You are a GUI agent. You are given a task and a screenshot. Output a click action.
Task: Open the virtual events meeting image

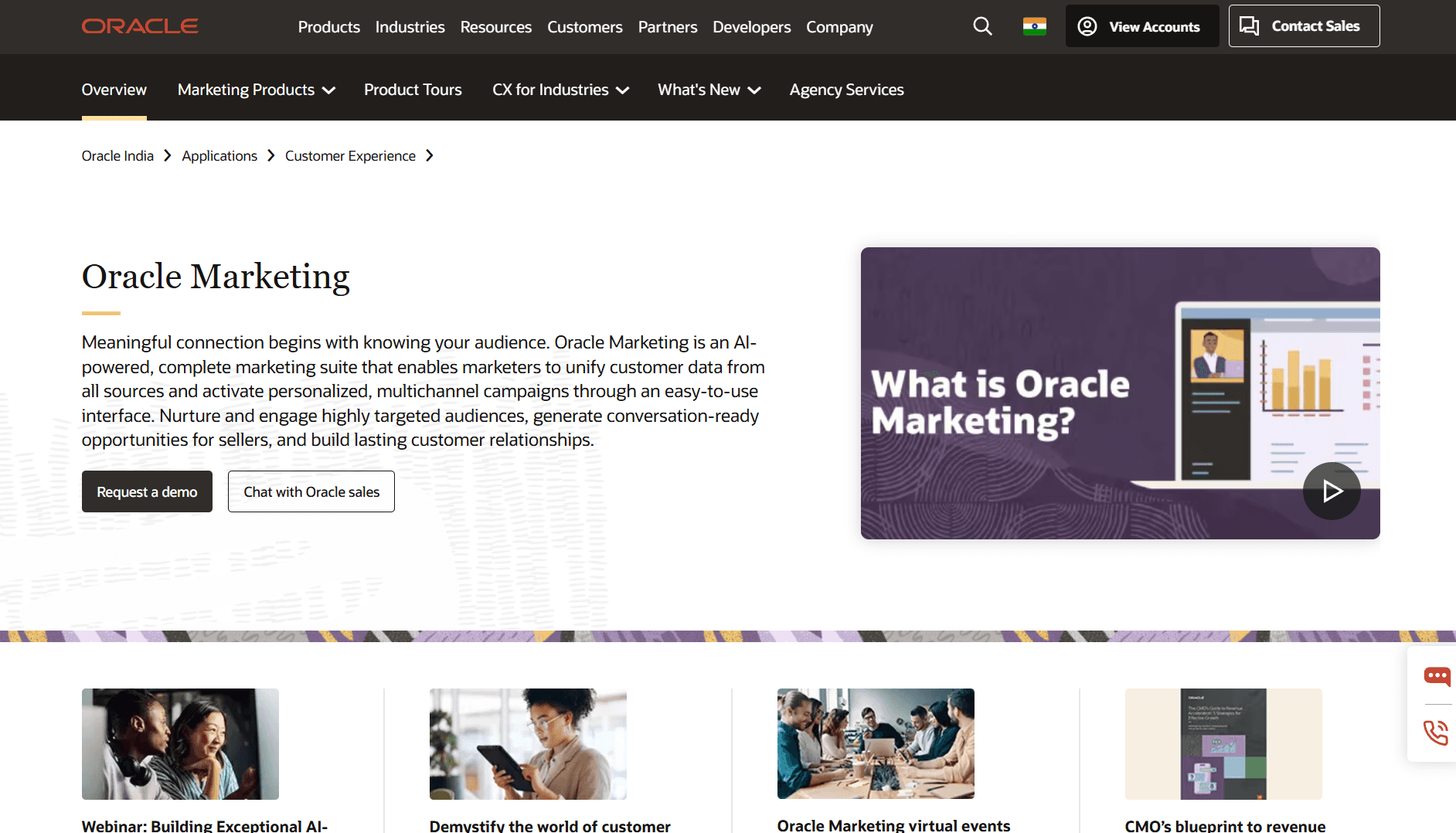click(x=876, y=744)
